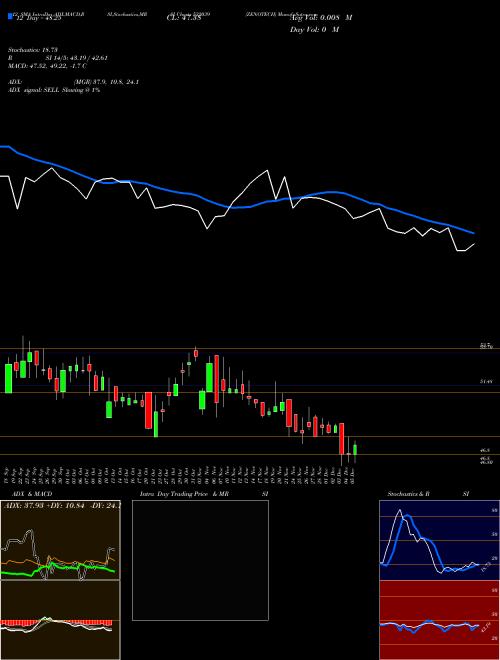Click the 'ADX: 37.93 +DY: 10.84' header
The height and width of the screenshot is (660, 500).
(x=45, y=505)
